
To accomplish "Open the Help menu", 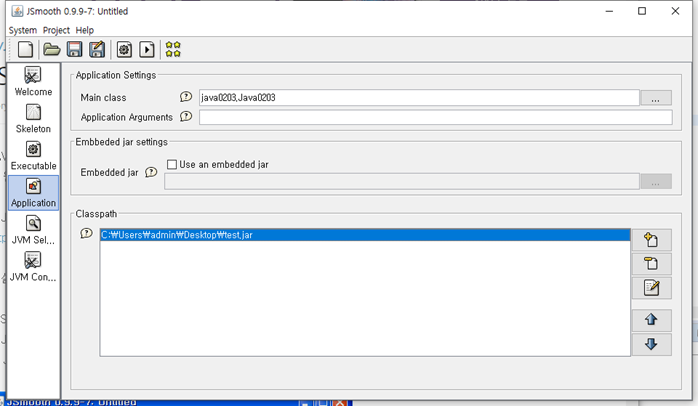I will pos(85,30).
